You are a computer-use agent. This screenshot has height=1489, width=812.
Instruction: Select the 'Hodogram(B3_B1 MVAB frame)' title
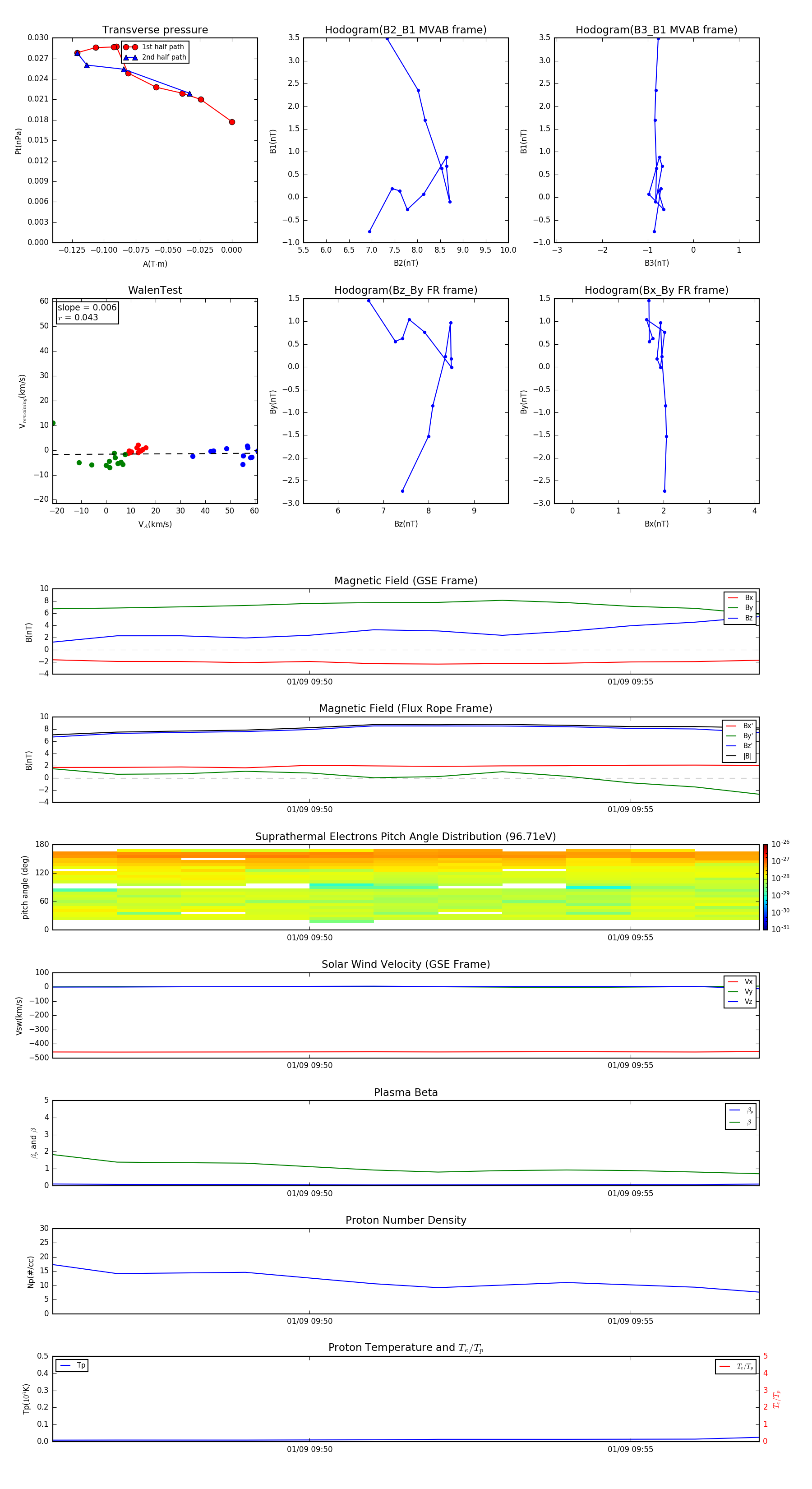coord(656,30)
